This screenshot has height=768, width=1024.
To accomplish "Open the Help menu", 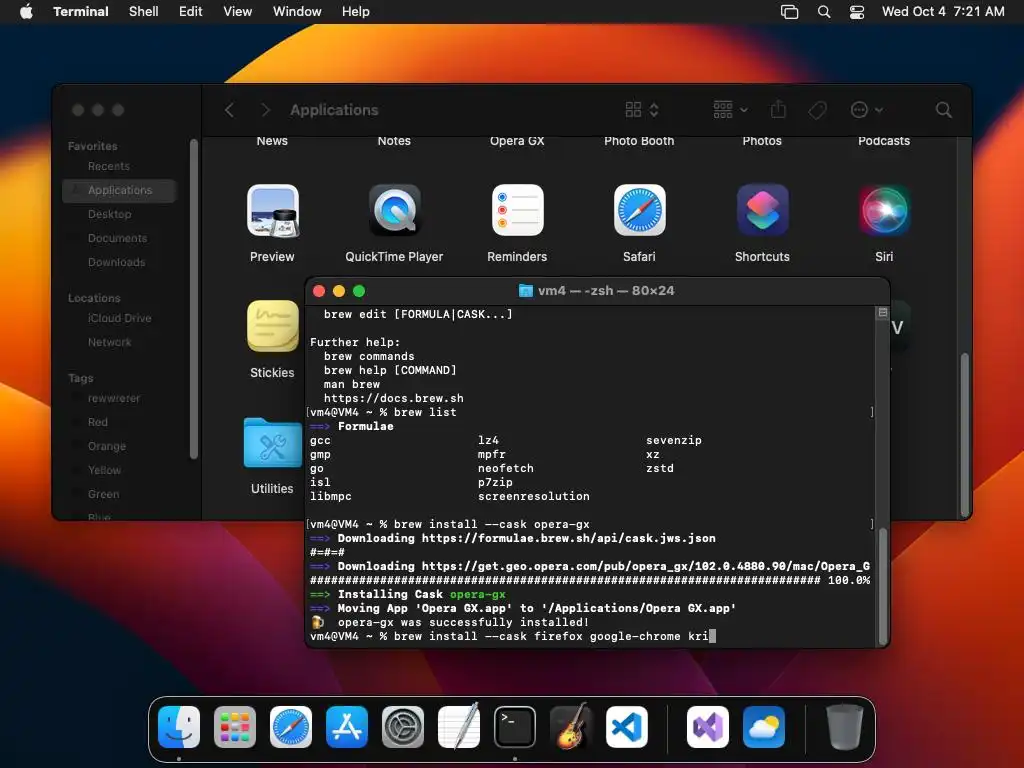I will (356, 12).
